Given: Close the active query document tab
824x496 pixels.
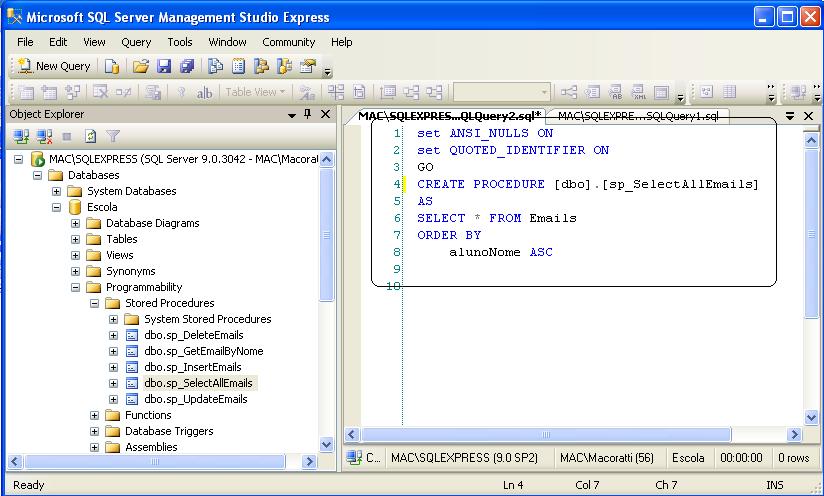Looking at the screenshot, I should point(809,116).
